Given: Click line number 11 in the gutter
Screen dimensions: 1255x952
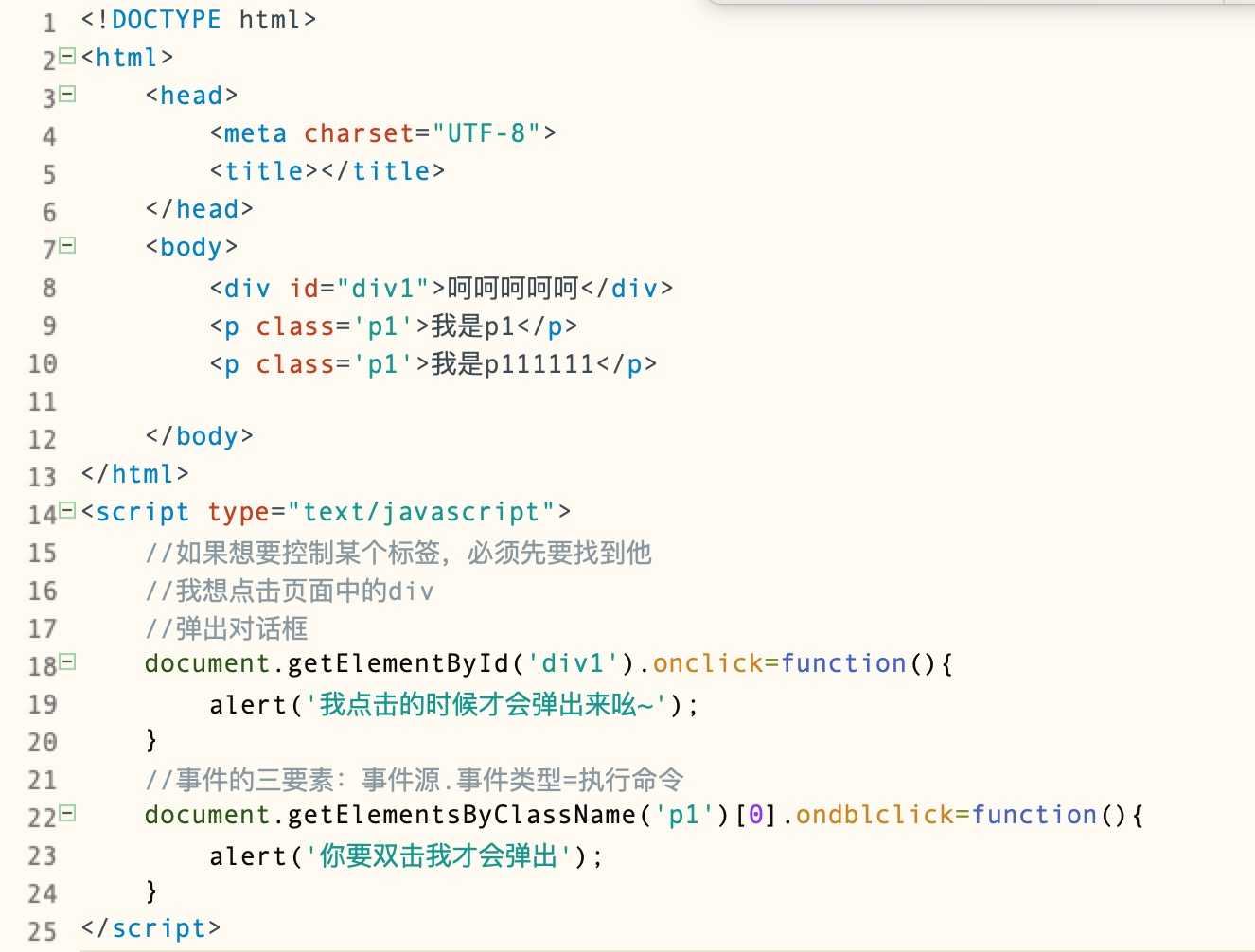Looking at the screenshot, I should click(43, 401).
